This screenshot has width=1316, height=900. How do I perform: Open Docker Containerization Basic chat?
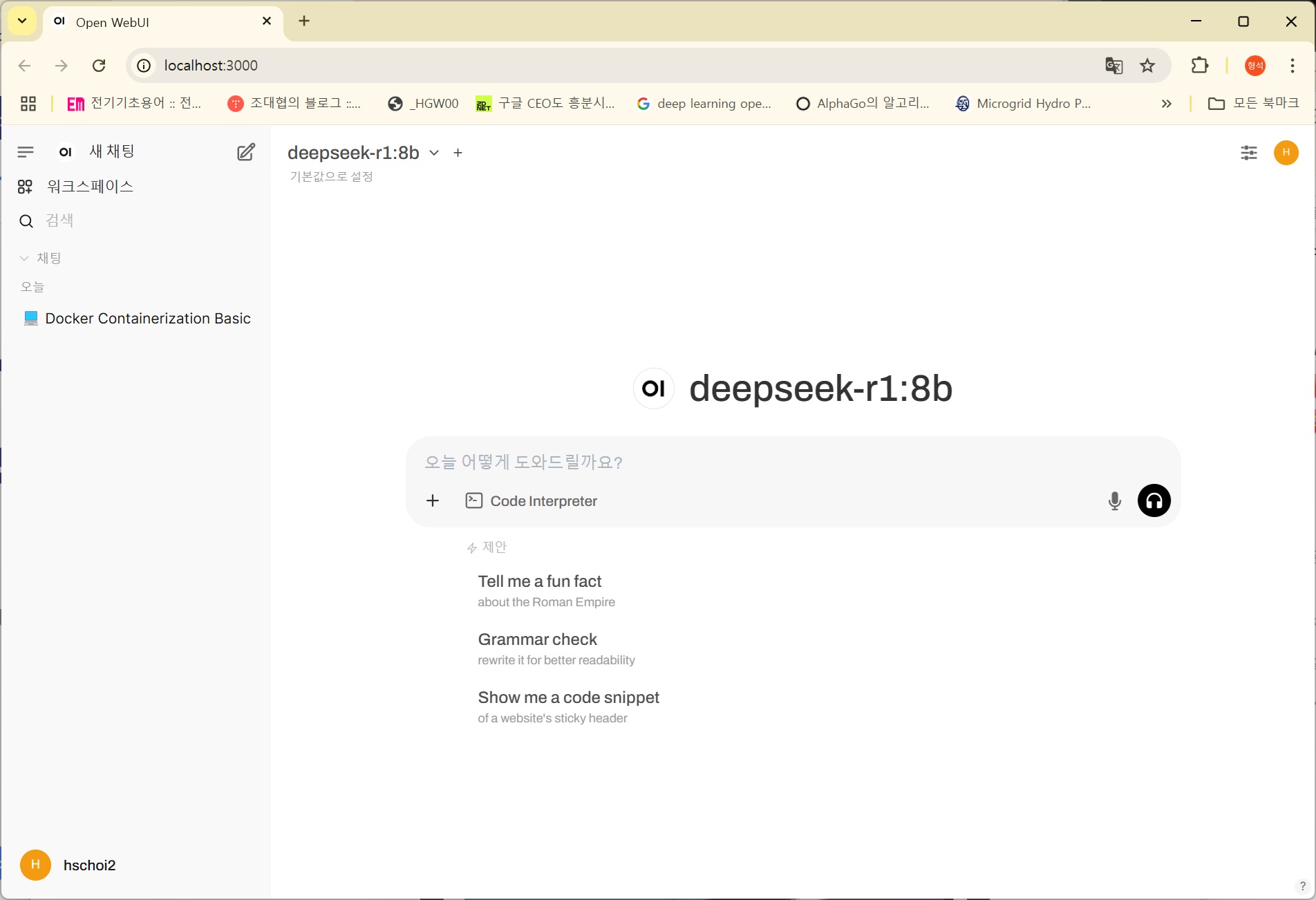point(147,319)
